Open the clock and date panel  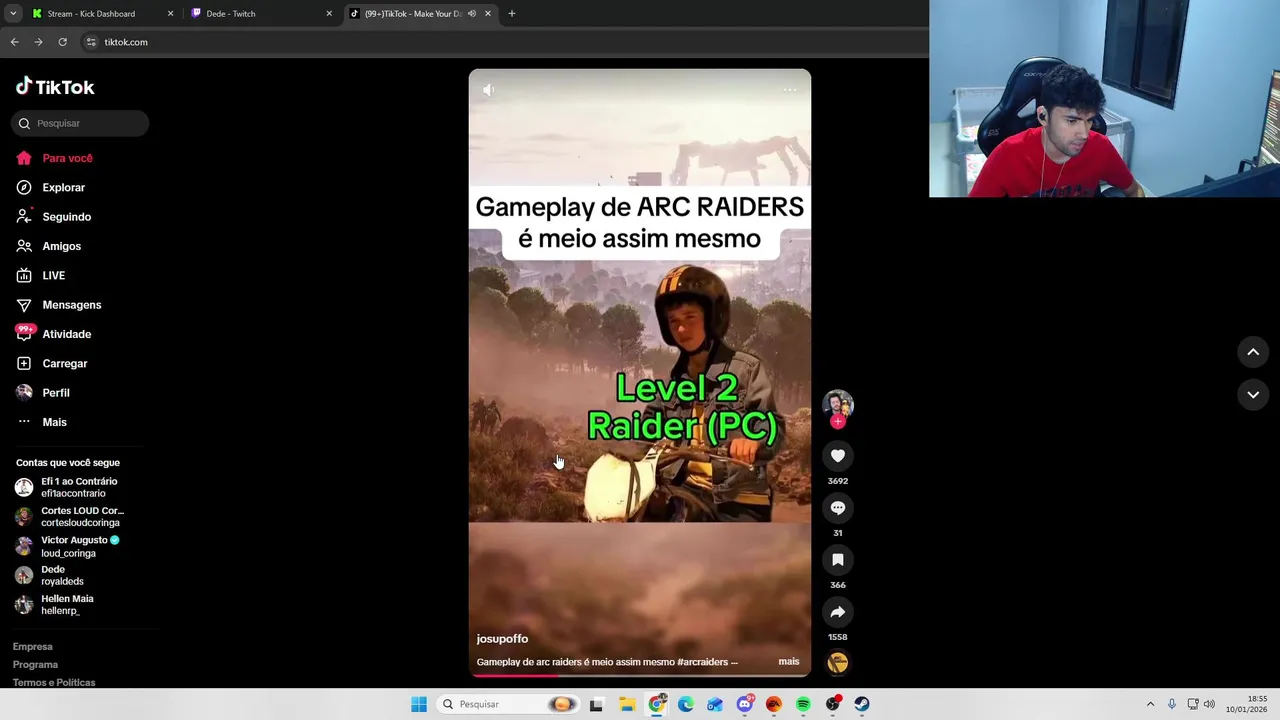[x=1248, y=704]
